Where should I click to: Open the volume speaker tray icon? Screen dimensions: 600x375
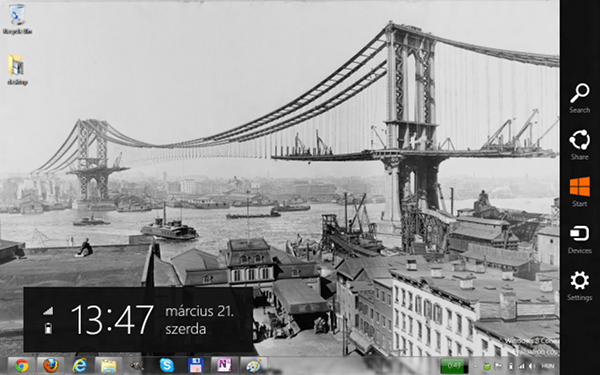(531, 366)
